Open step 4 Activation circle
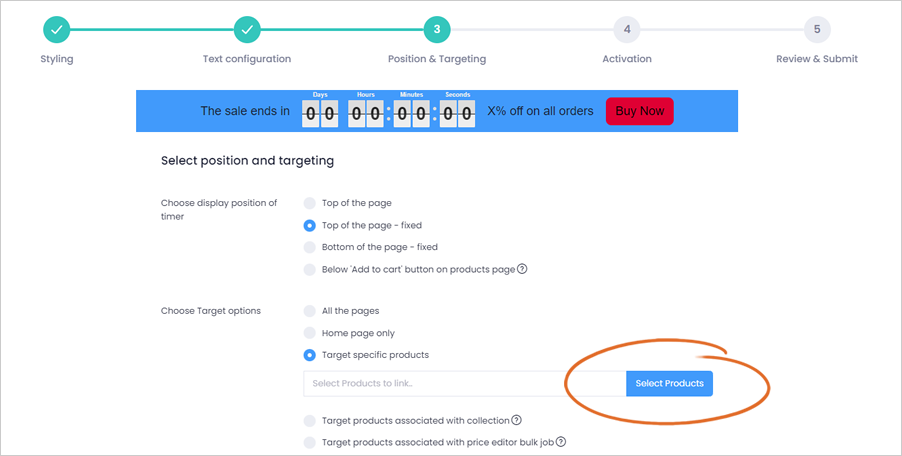The width and height of the screenshot is (902, 456). [x=626, y=29]
